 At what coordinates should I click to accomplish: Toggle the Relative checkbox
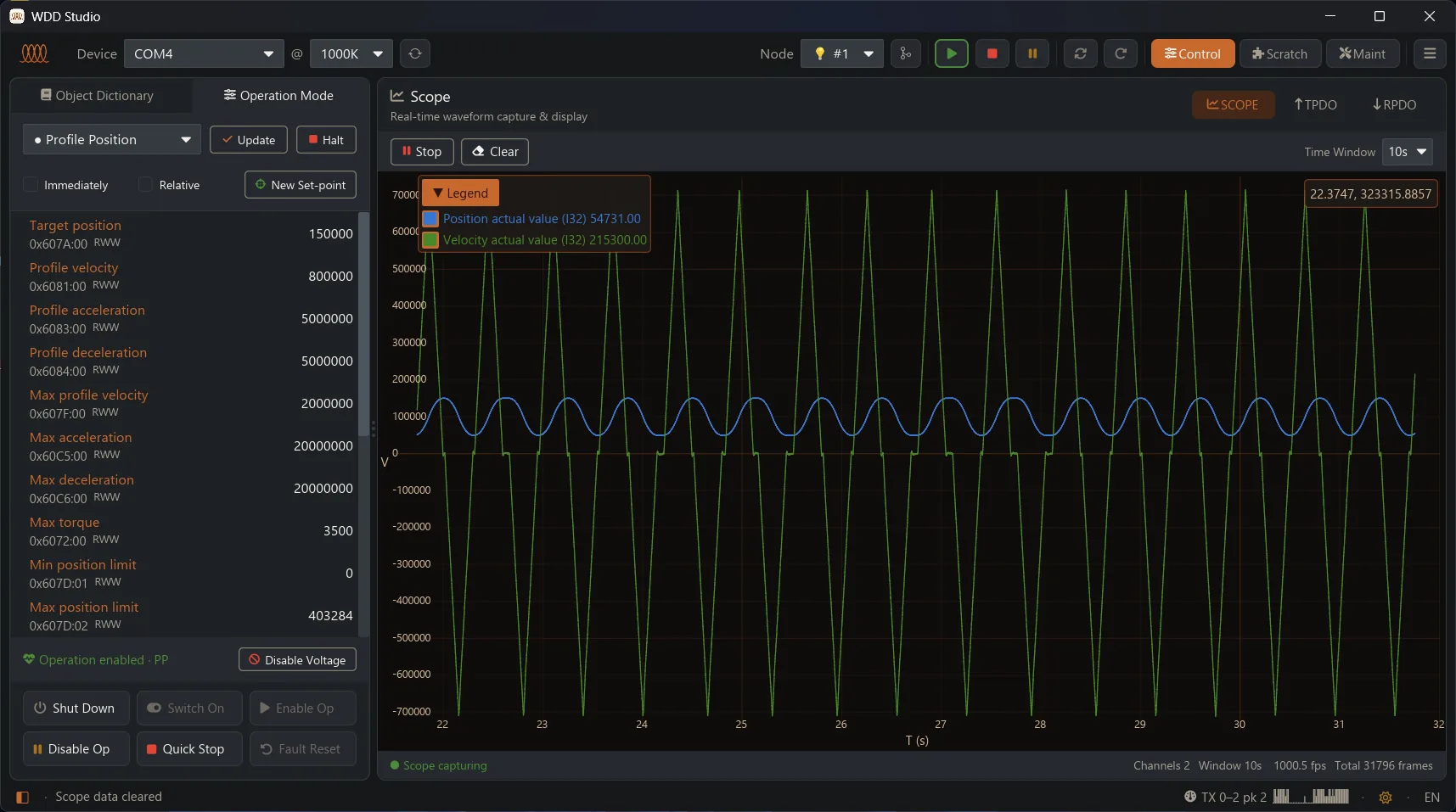coord(146,184)
